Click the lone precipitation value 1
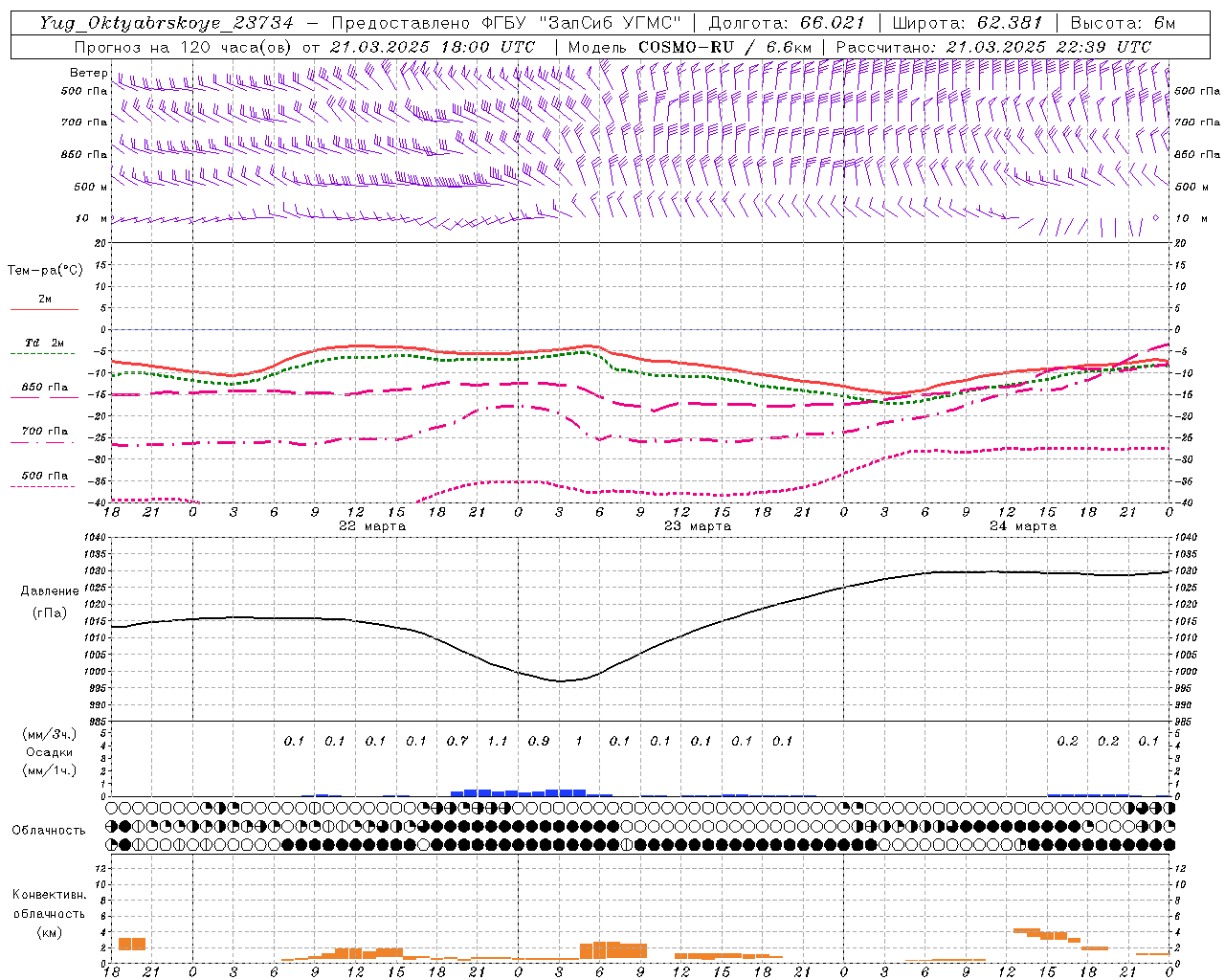This screenshot has width=1225, height=980. 579,742
